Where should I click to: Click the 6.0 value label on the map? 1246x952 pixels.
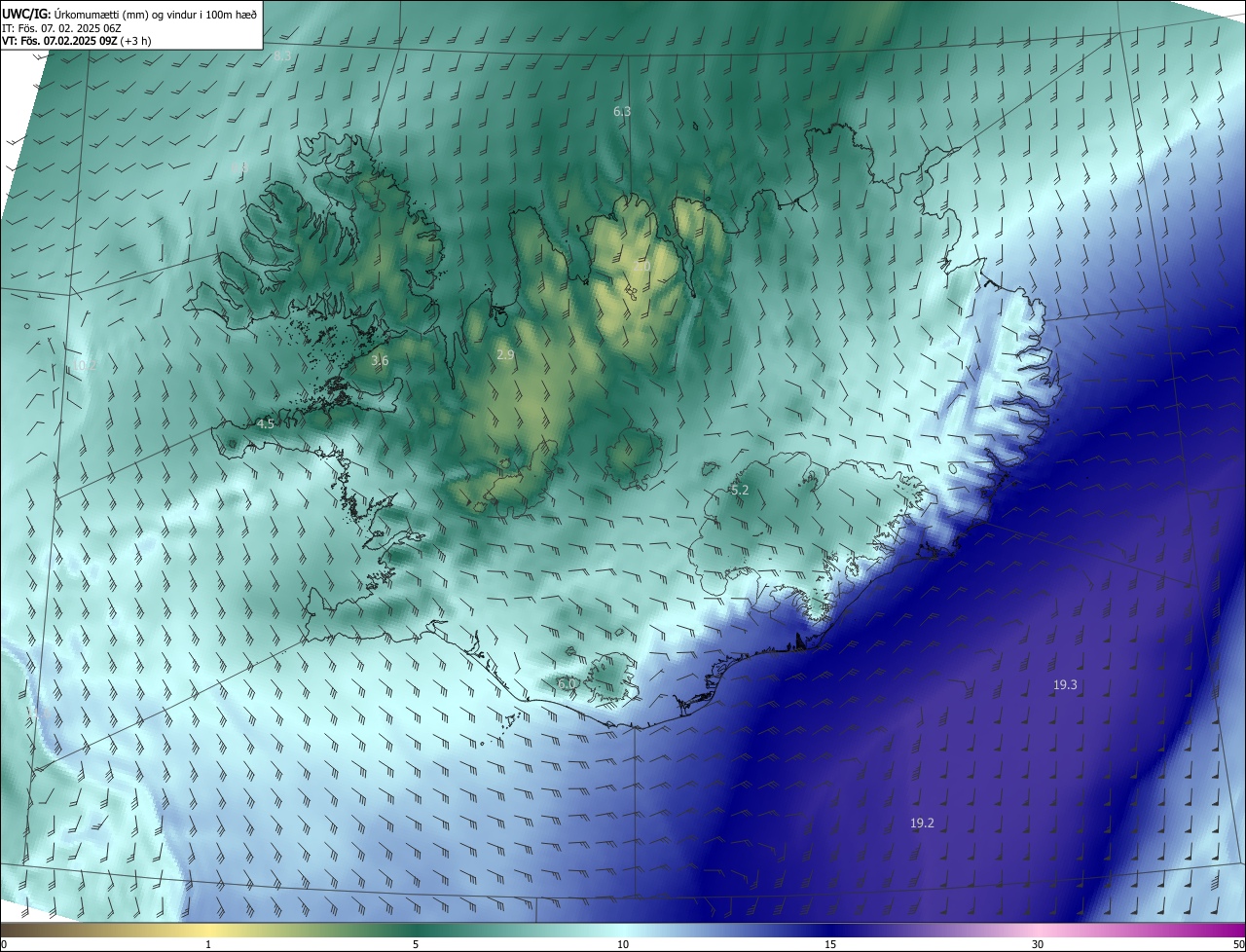567,684
